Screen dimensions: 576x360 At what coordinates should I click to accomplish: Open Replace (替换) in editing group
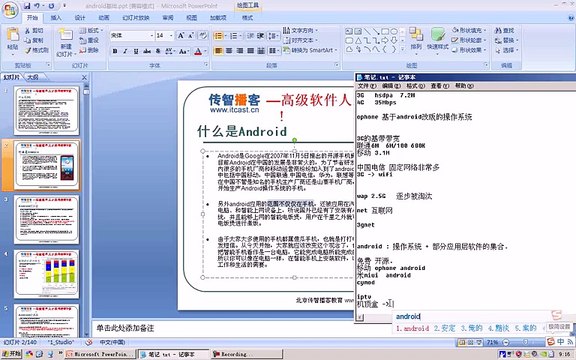coord(506,40)
